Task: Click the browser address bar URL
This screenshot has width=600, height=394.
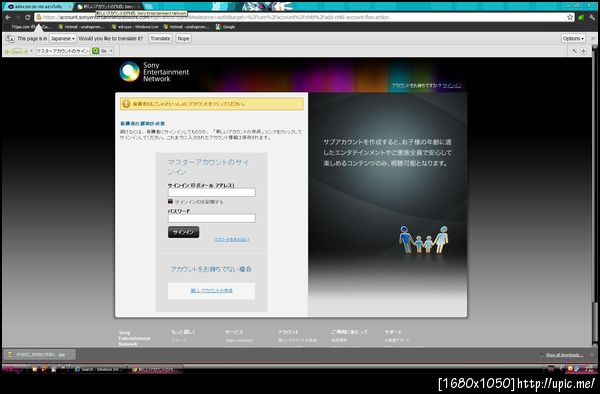Action: [x=304, y=17]
